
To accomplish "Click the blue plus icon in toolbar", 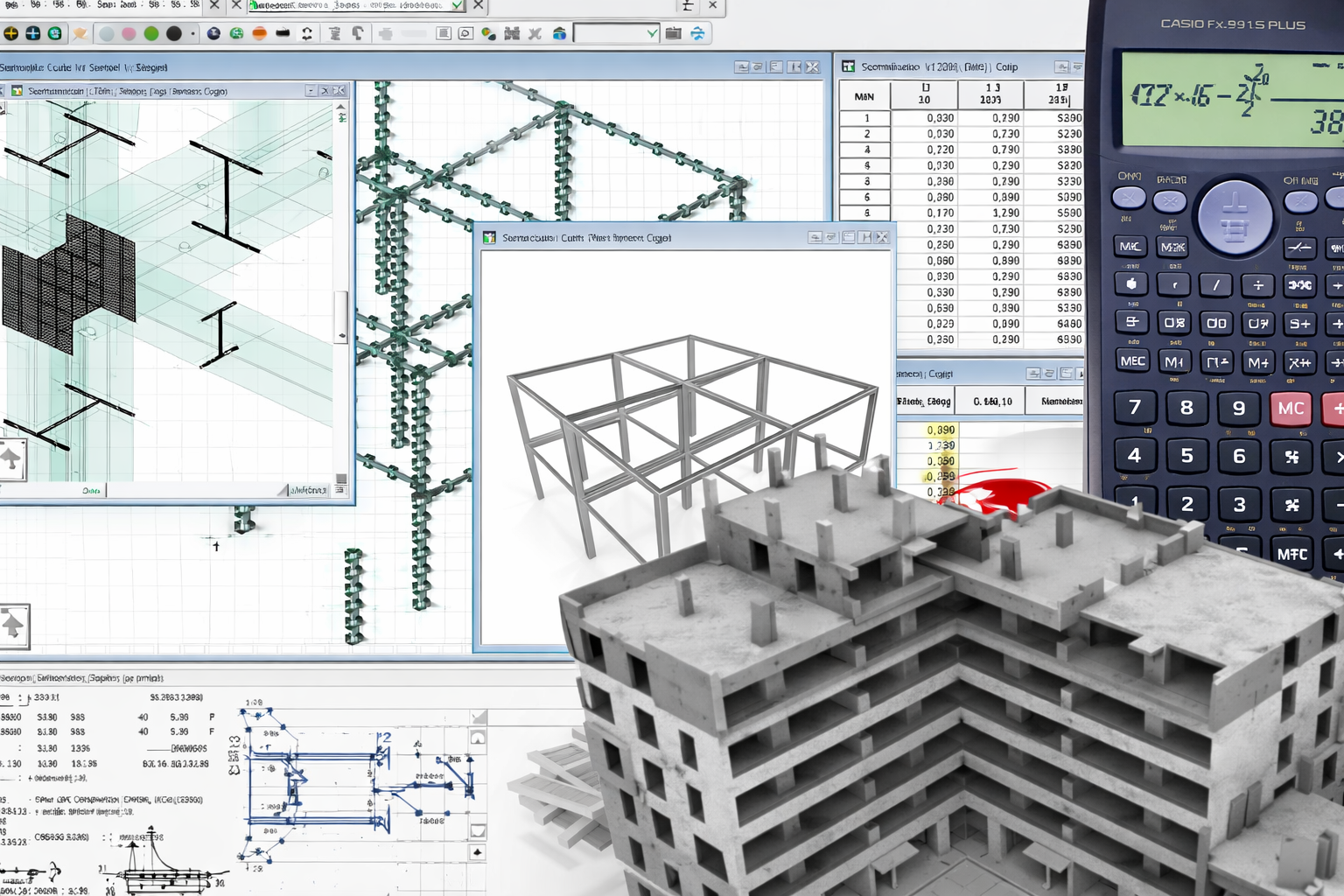I will pos(32,33).
